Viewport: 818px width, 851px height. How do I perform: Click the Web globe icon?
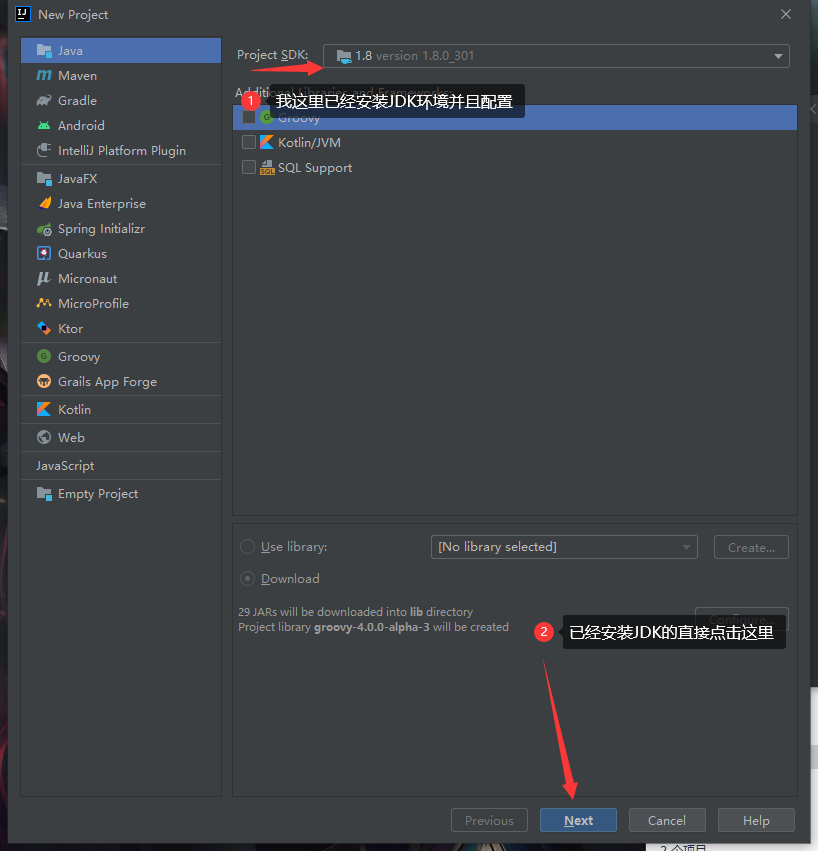(x=44, y=437)
